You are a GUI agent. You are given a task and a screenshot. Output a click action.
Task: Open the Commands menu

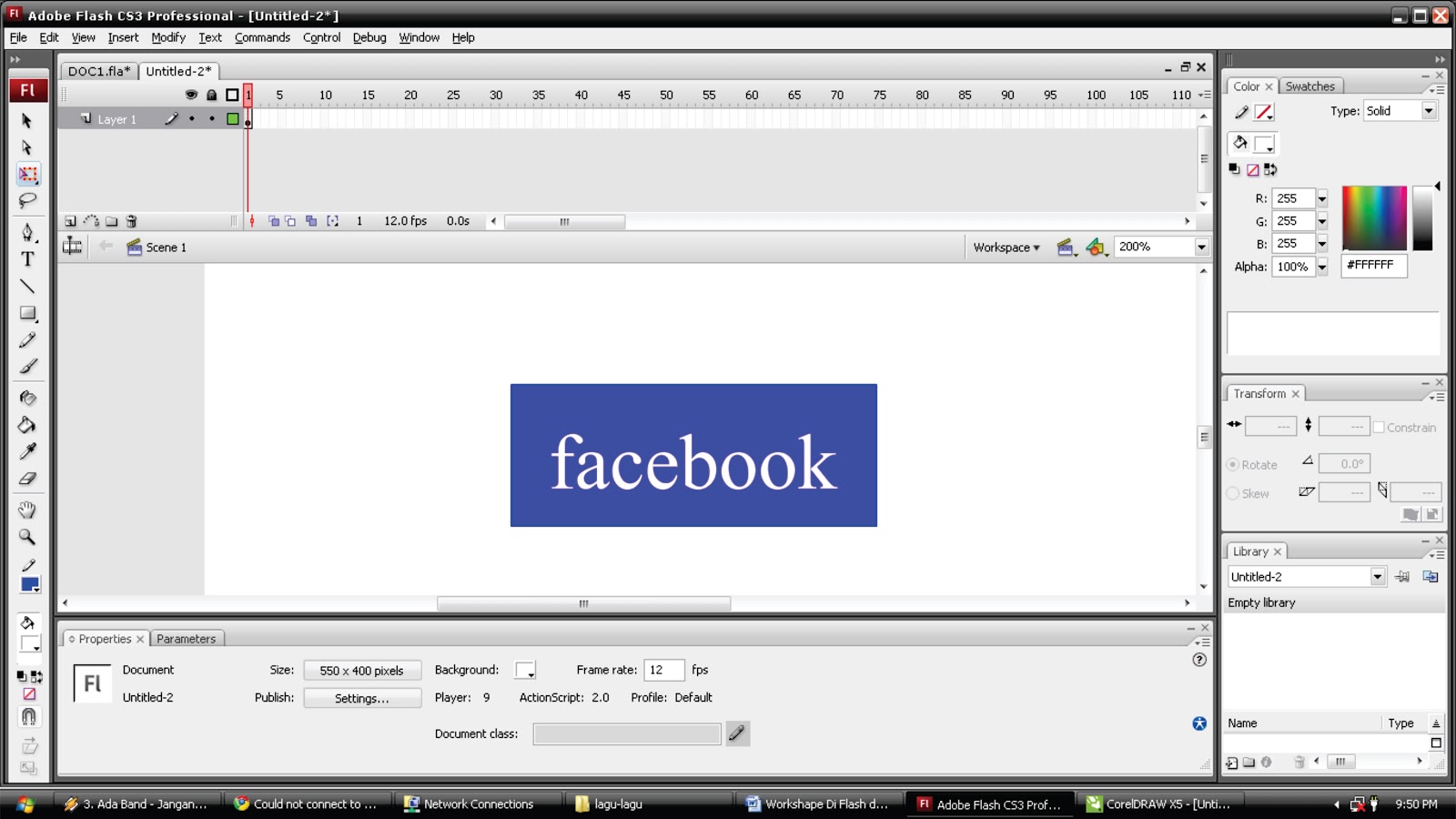click(262, 37)
